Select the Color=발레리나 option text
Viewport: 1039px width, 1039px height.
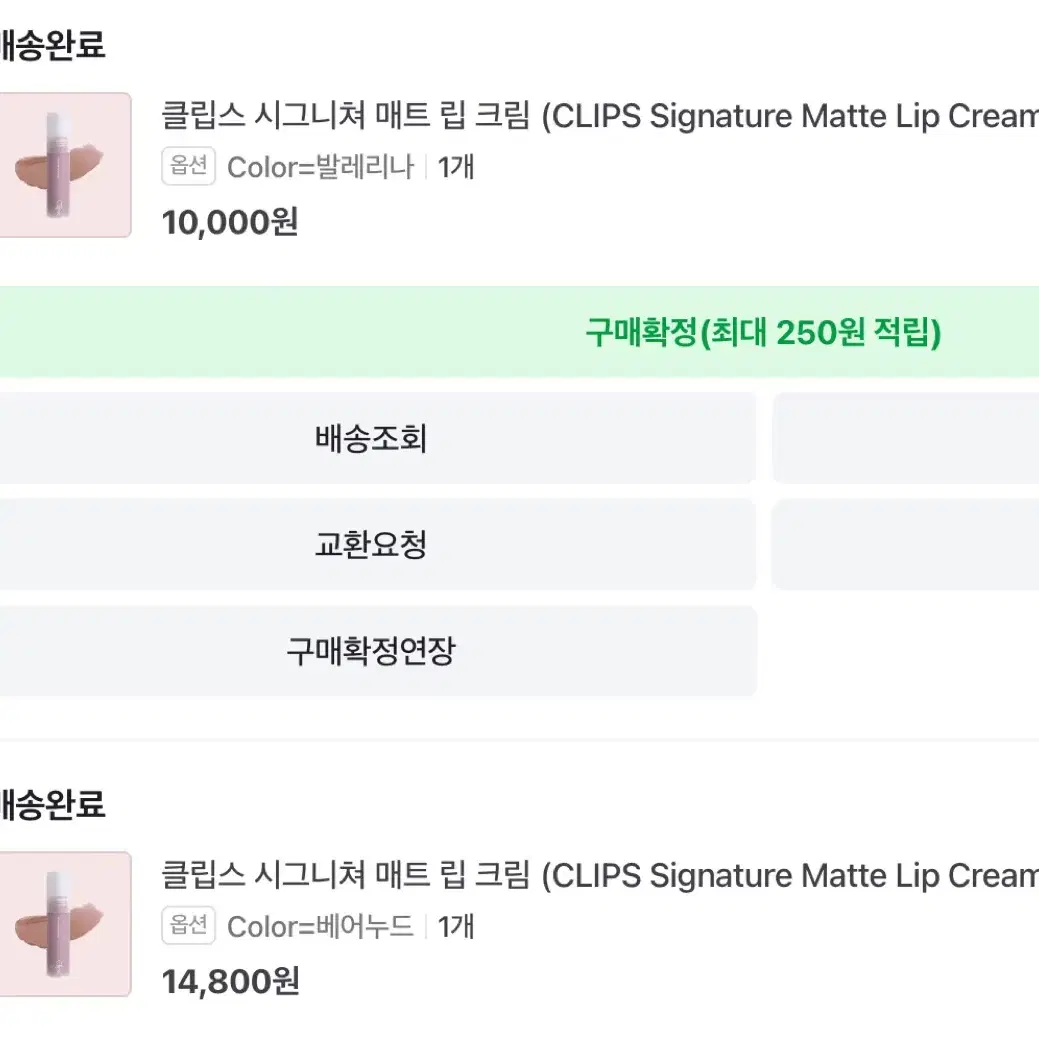(320, 167)
